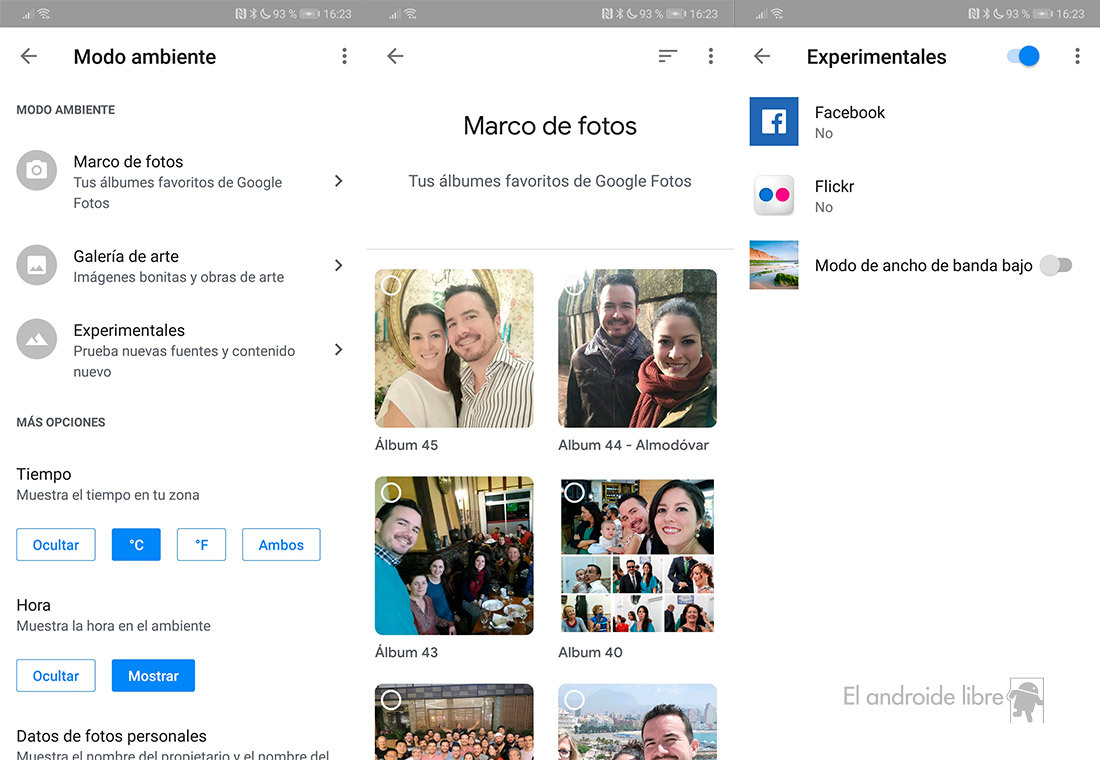
Task: Tap the Flickr icon
Action: (x=774, y=196)
